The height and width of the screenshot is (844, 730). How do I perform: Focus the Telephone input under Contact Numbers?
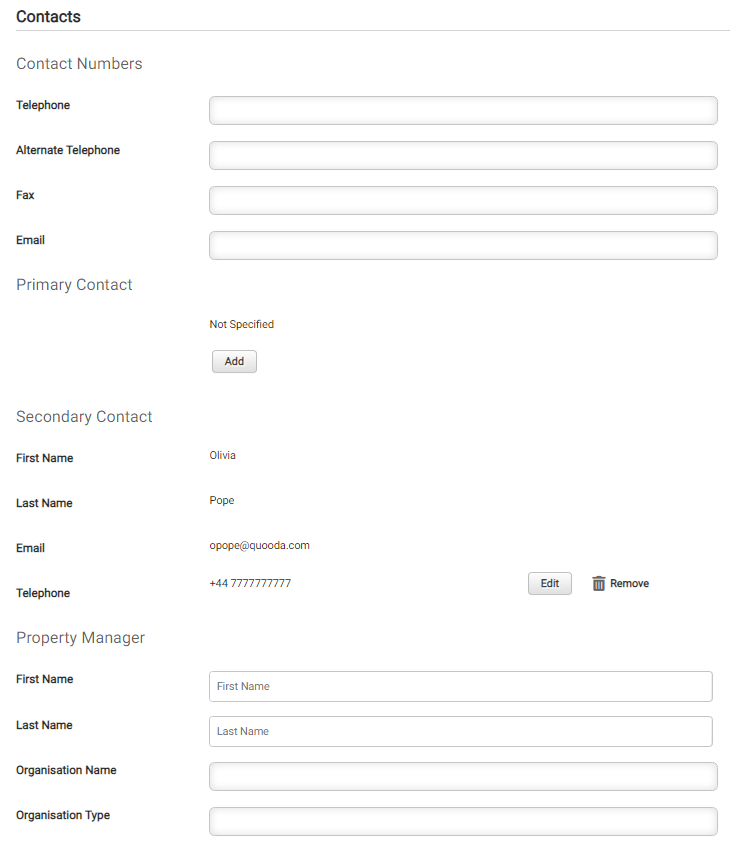coord(463,110)
